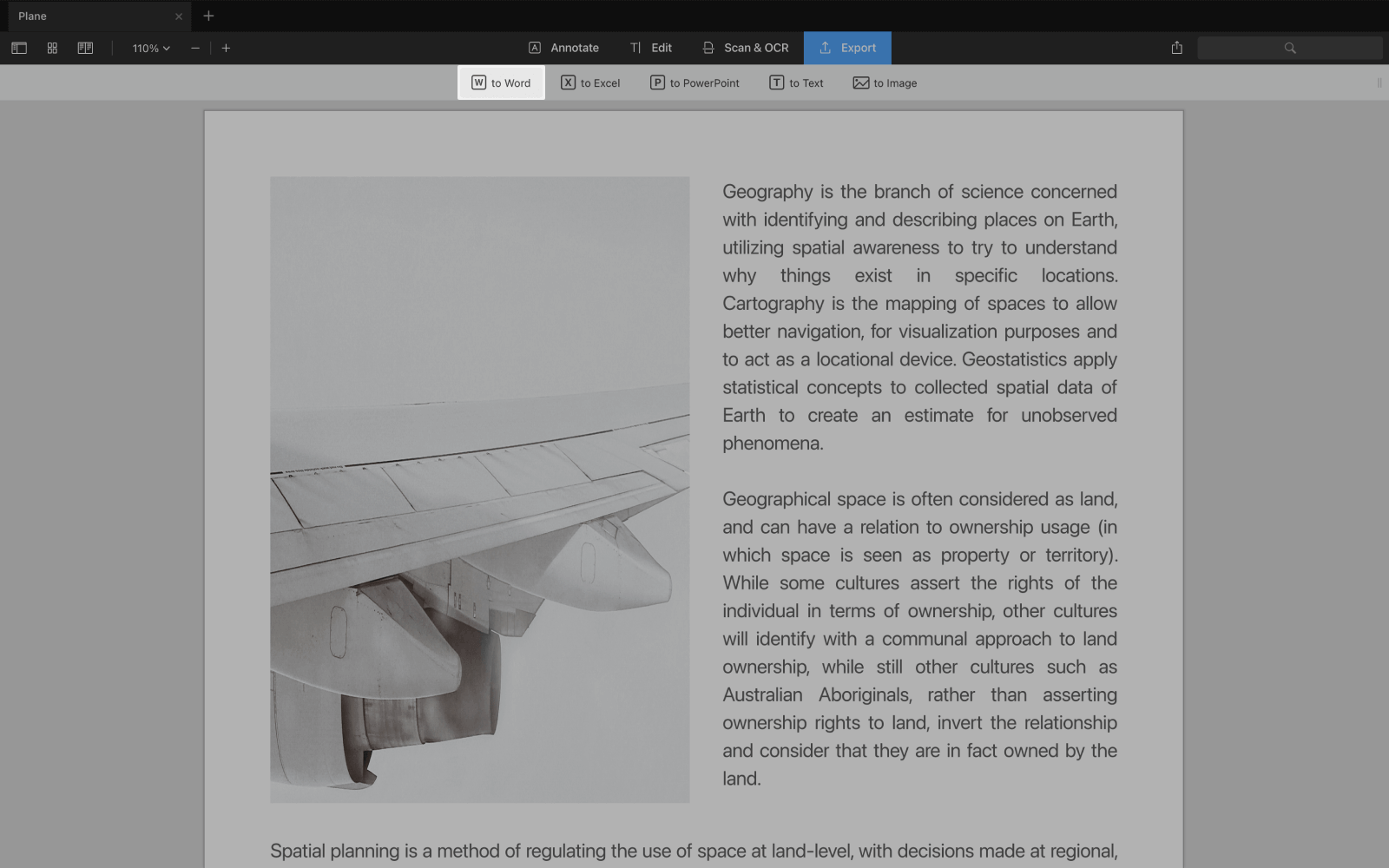Click the share icon in toolbar
1389x868 pixels.
click(x=1177, y=48)
